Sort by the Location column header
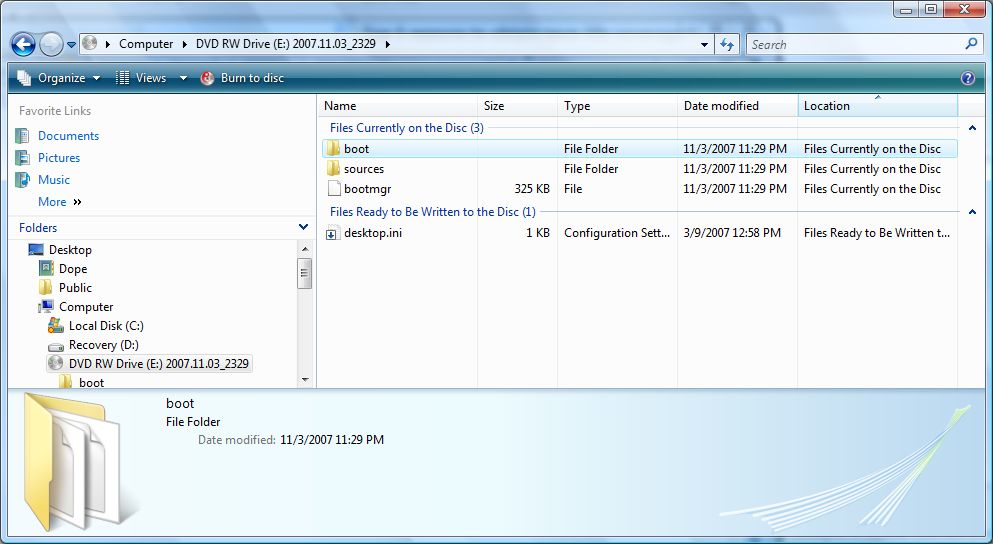This screenshot has height=544, width=993. point(878,106)
